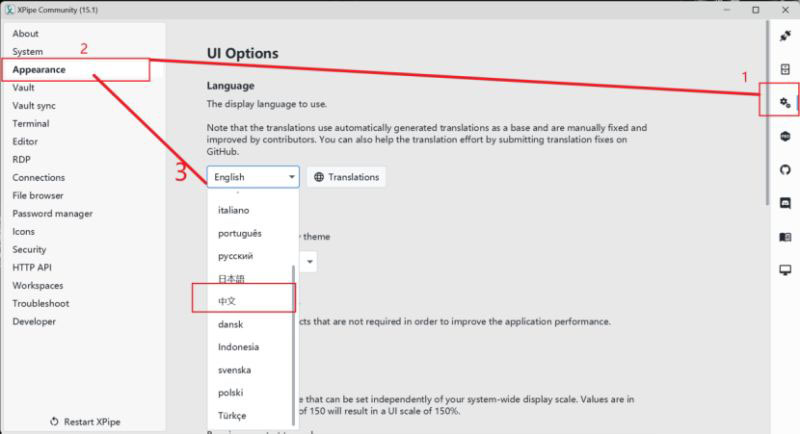800x434 pixels.
Task: Click the hexagon Pro license icon
Action: click(785, 136)
